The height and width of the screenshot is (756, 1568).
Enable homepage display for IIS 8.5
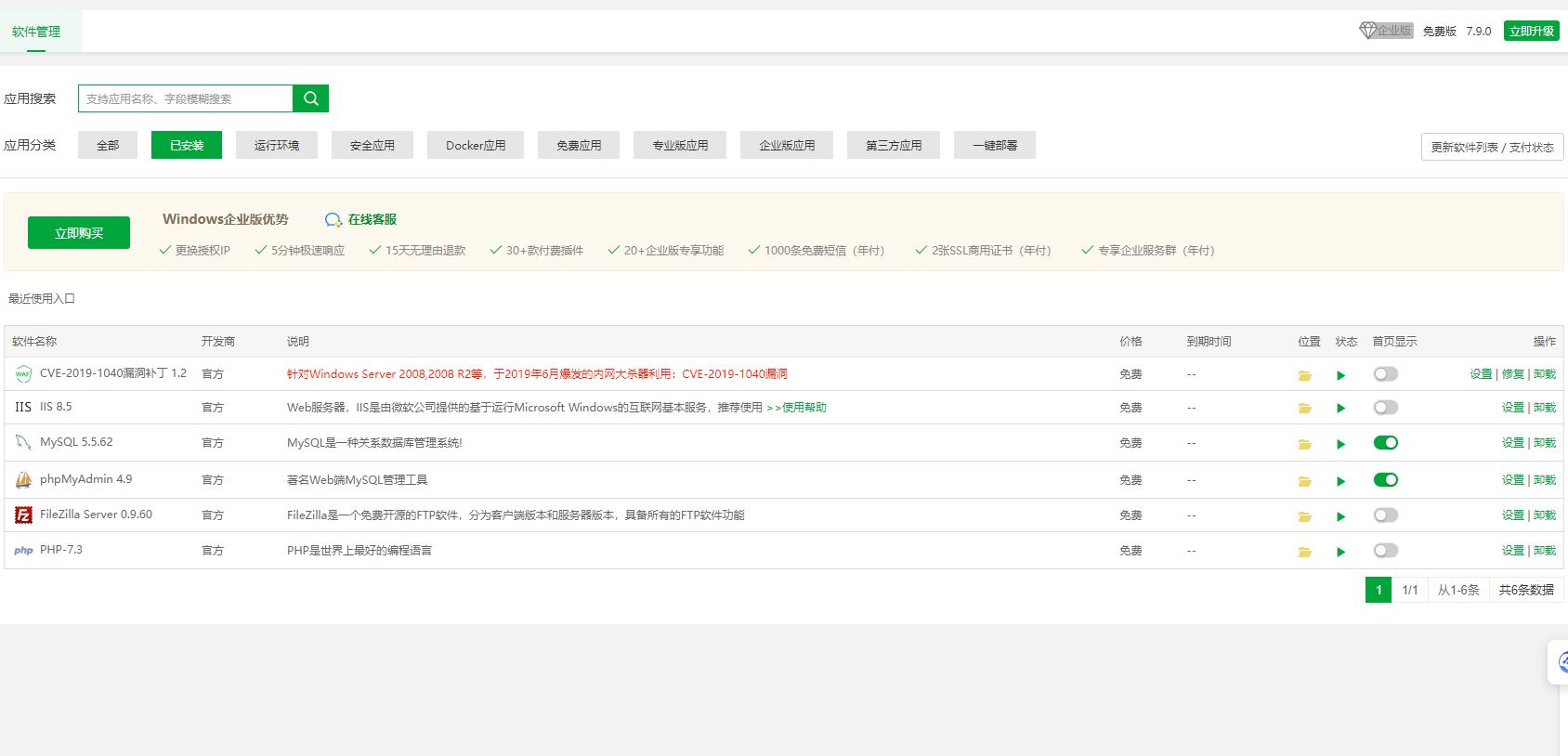[1385, 408]
